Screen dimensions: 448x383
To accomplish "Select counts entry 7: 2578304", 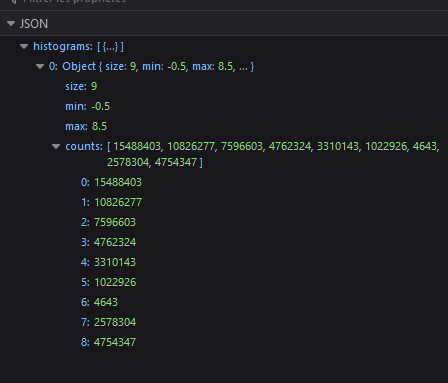I will pyautogui.click(x=224, y=322).
